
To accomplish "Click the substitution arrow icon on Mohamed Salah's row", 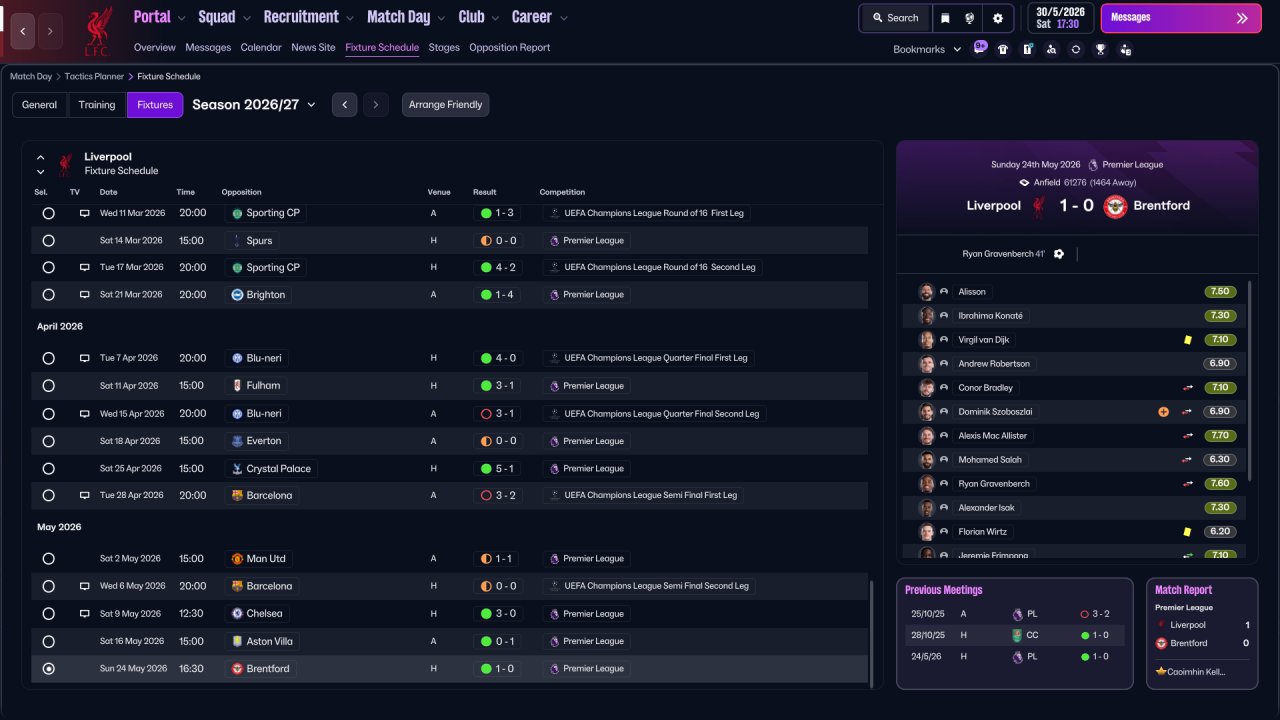I will pos(1187,460).
